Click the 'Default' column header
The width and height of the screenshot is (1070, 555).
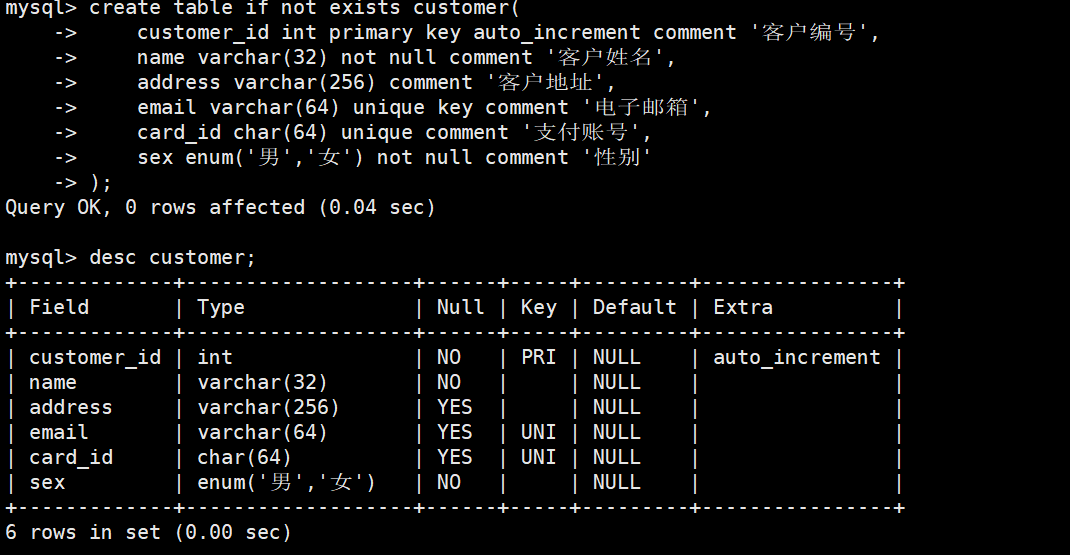(634, 307)
